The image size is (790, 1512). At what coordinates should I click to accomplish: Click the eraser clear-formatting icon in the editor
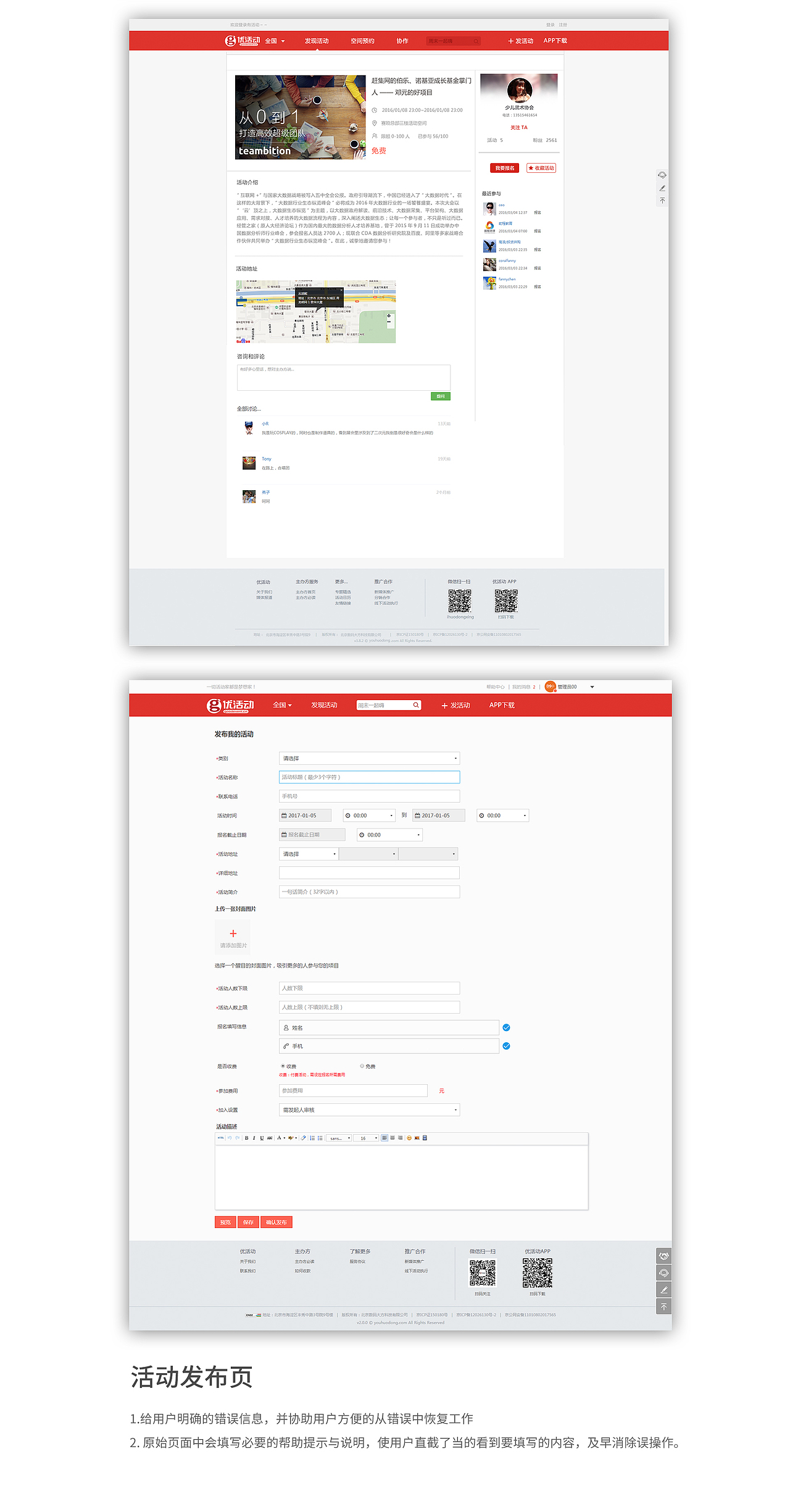pos(303,1138)
